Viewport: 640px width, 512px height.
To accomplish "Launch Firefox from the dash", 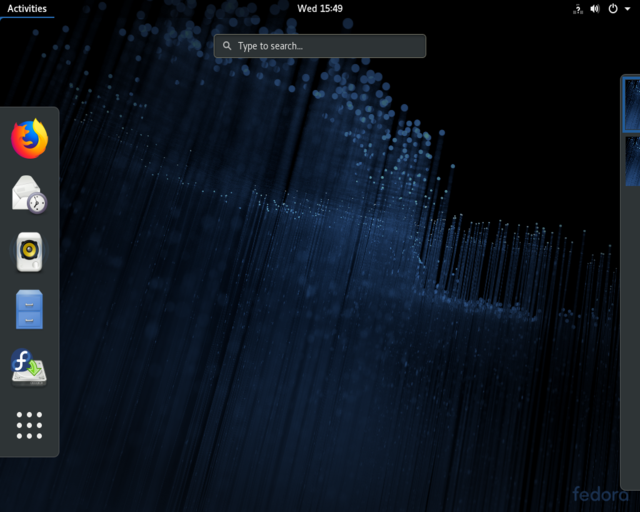I will pos(29,139).
